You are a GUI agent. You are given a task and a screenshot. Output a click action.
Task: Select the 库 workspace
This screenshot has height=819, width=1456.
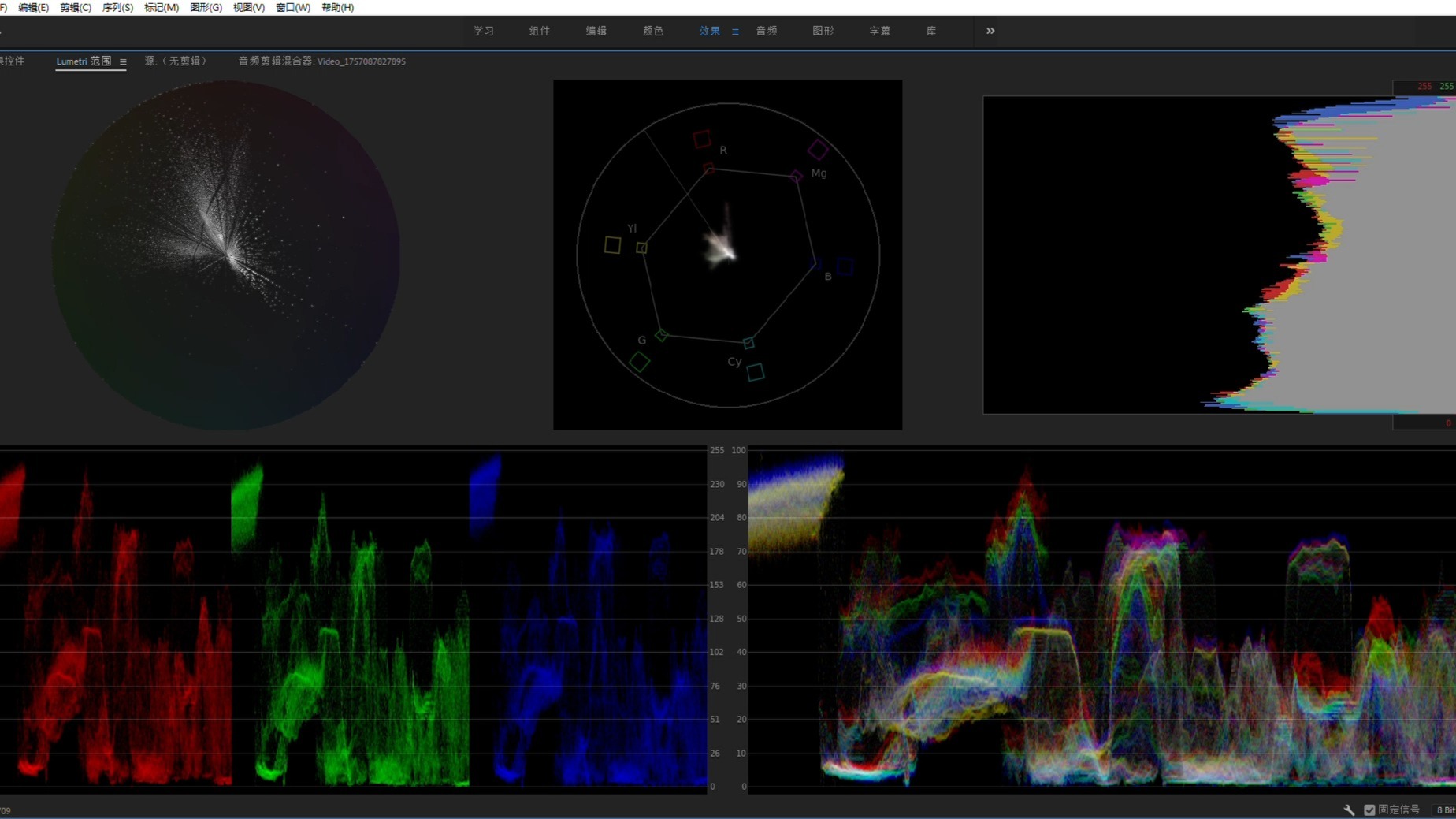click(x=931, y=31)
